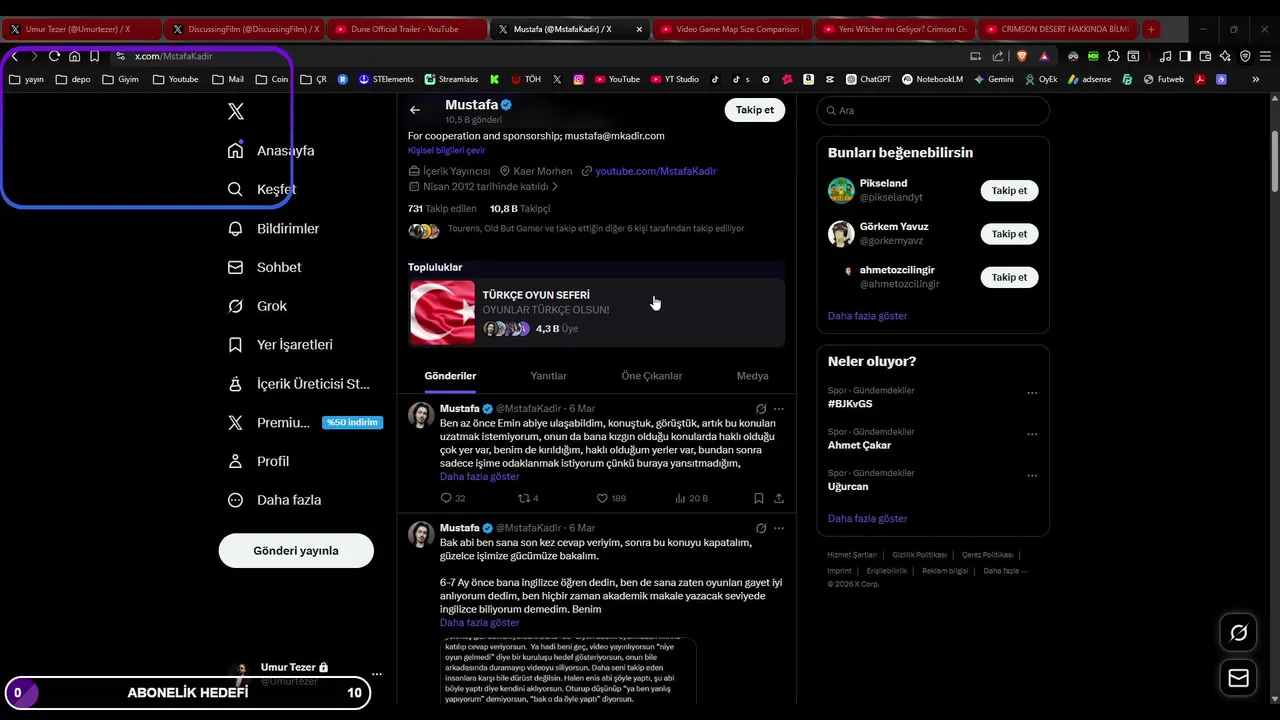Open more options on second tweet
This screenshot has width=1280, height=720.
click(779, 528)
